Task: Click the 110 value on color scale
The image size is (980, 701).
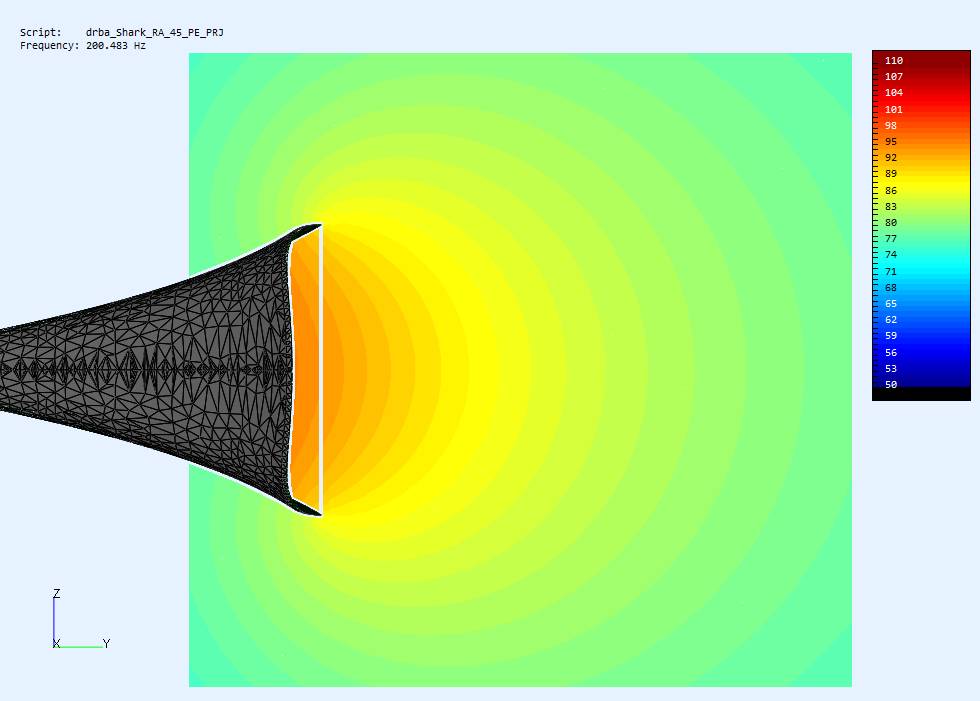Action: pos(894,61)
